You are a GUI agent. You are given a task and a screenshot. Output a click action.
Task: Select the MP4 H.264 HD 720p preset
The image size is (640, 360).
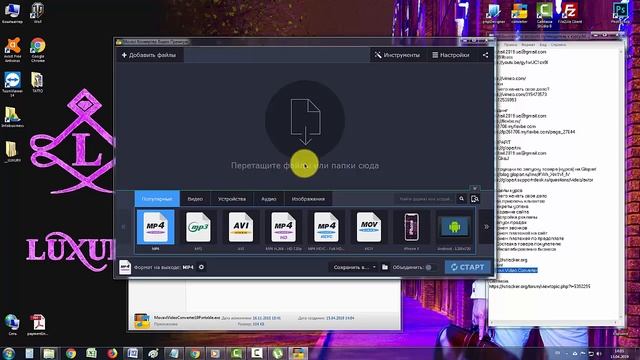pos(283,230)
